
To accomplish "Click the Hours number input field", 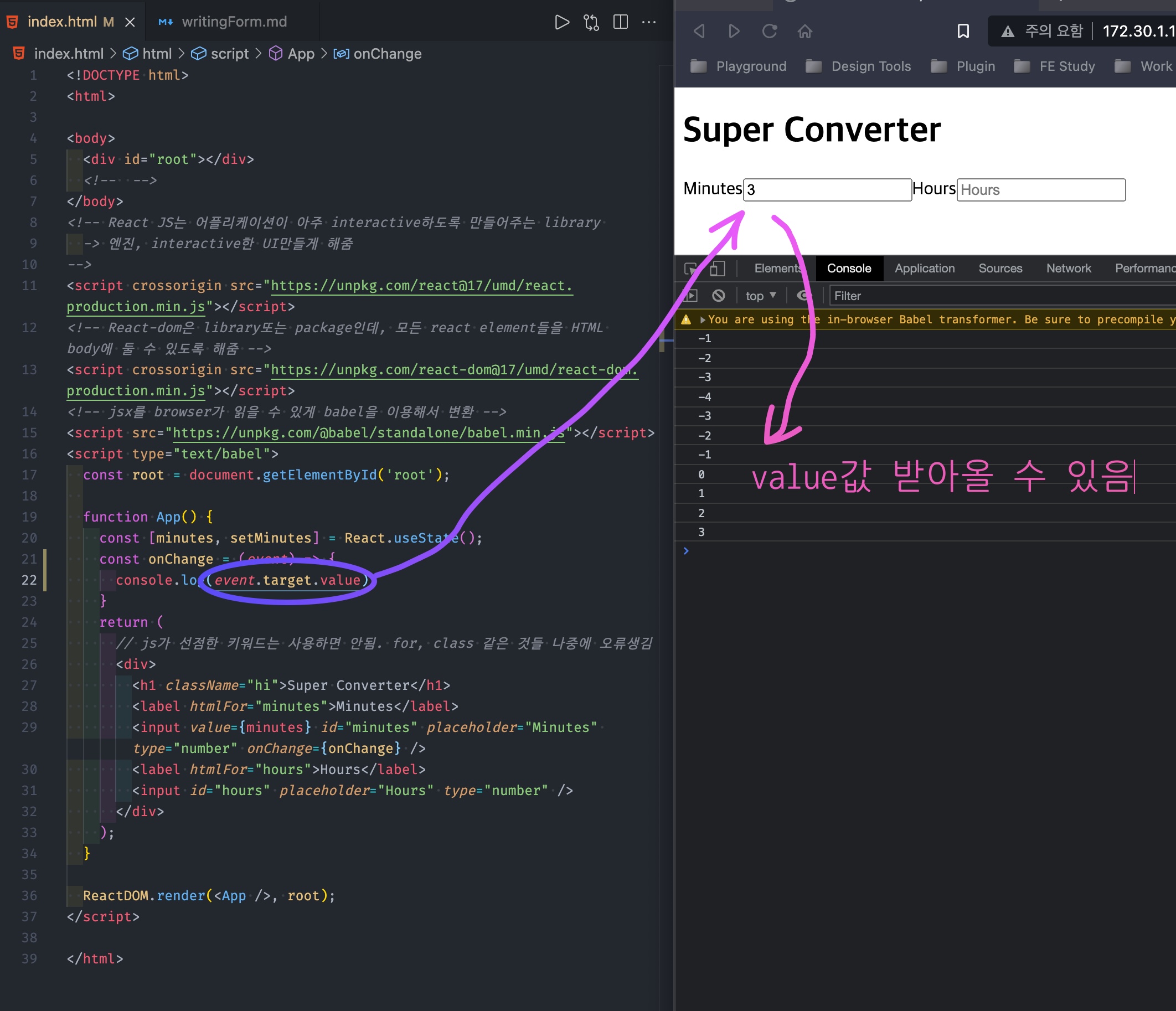I will point(1040,189).
